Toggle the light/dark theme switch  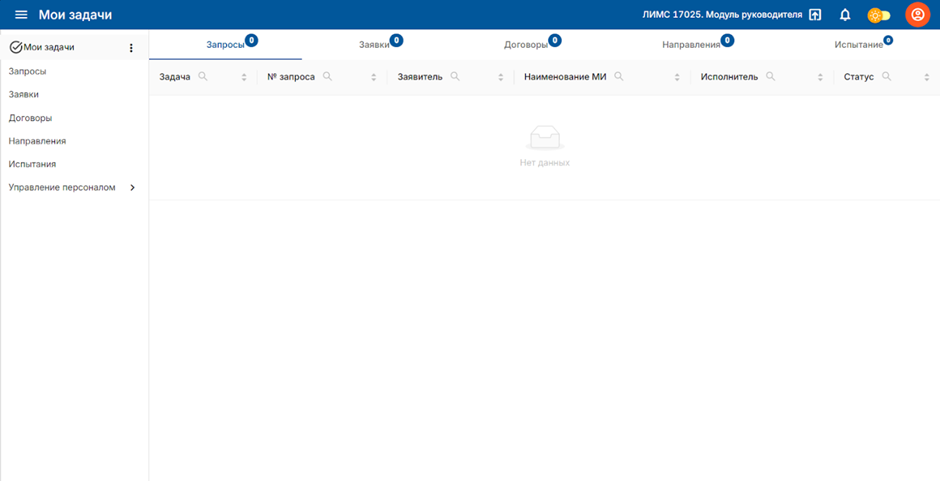pos(878,15)
